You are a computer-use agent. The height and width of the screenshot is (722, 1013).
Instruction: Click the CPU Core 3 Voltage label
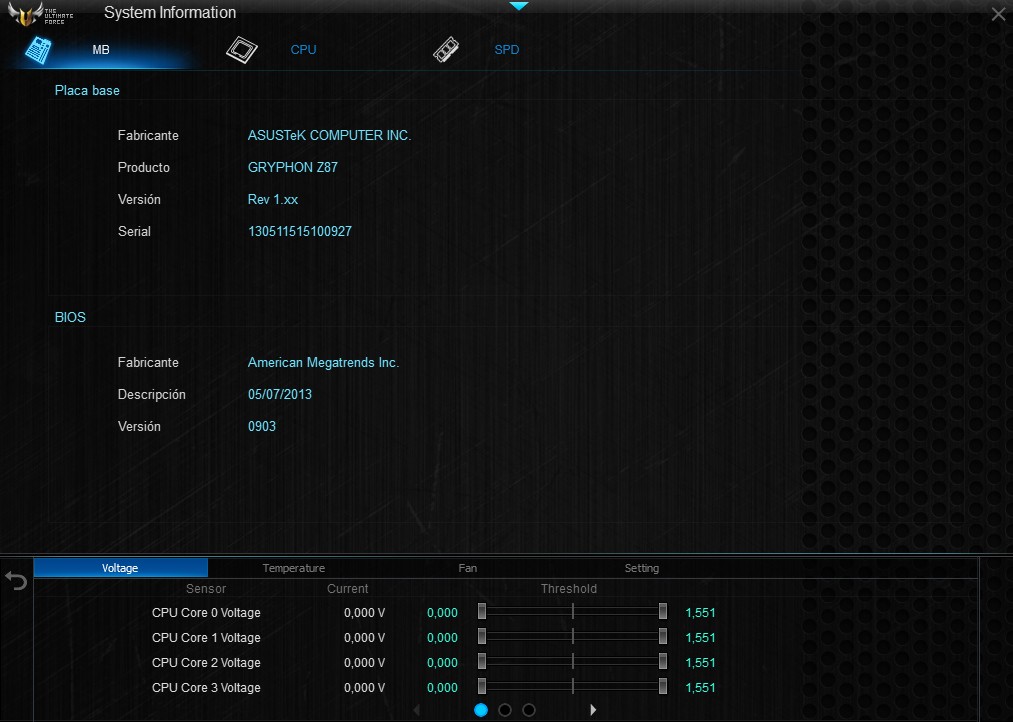206,688
